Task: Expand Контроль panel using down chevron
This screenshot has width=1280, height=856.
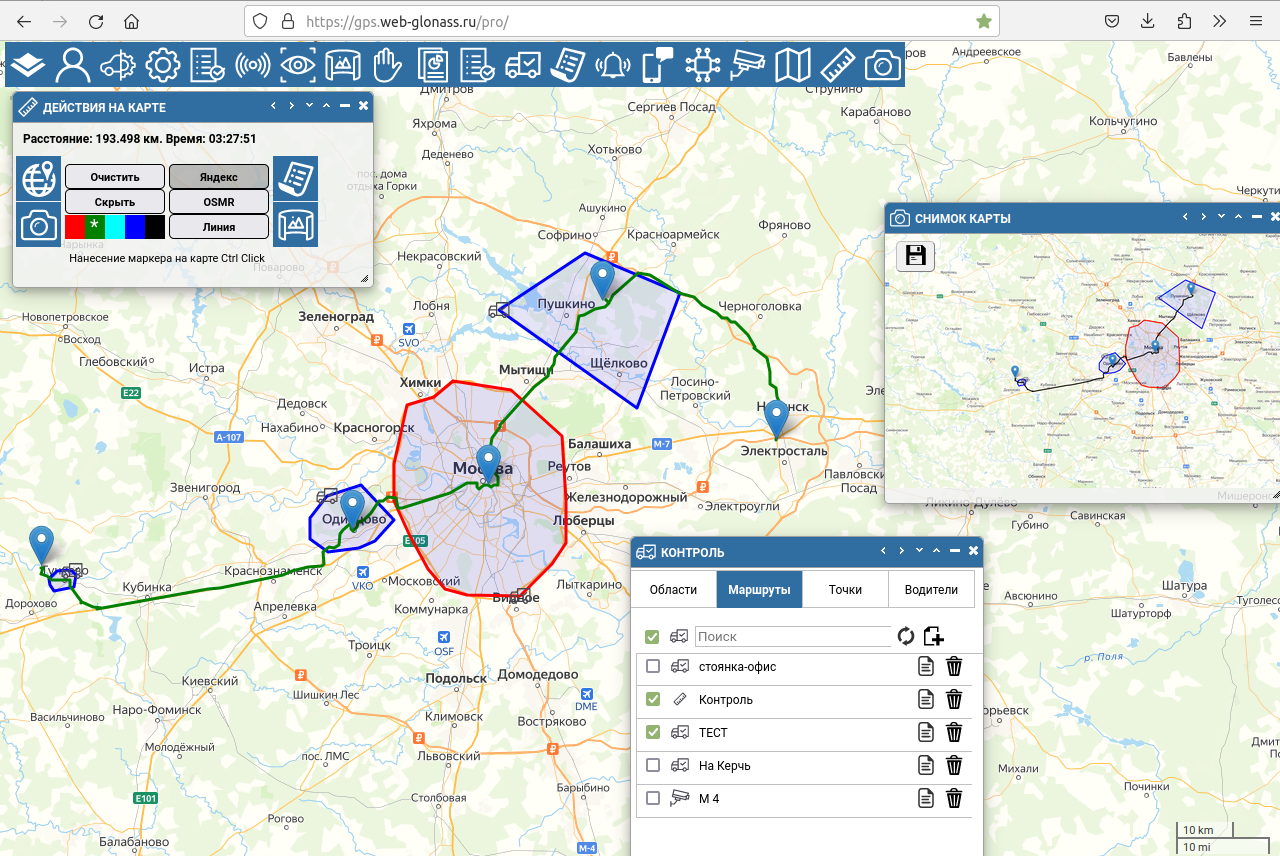Action: [x=918, y=551]
